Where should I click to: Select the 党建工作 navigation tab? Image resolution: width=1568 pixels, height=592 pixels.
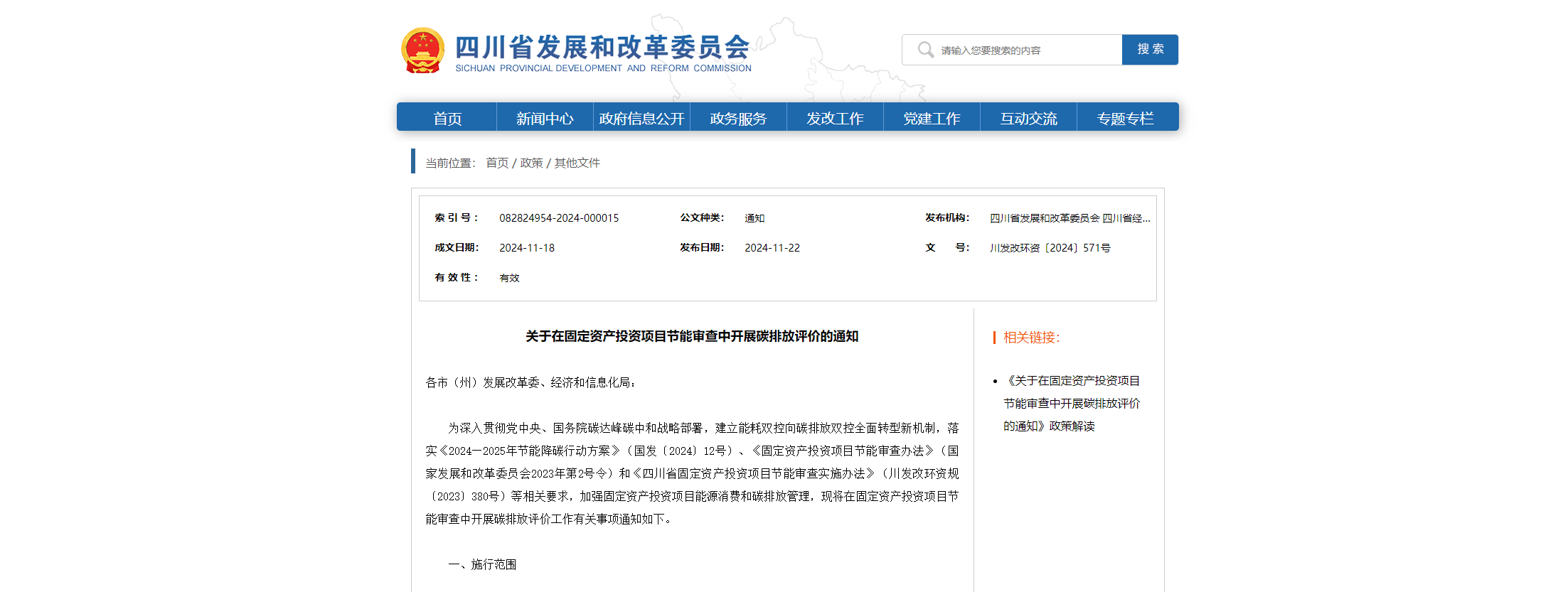pos(932,118)
